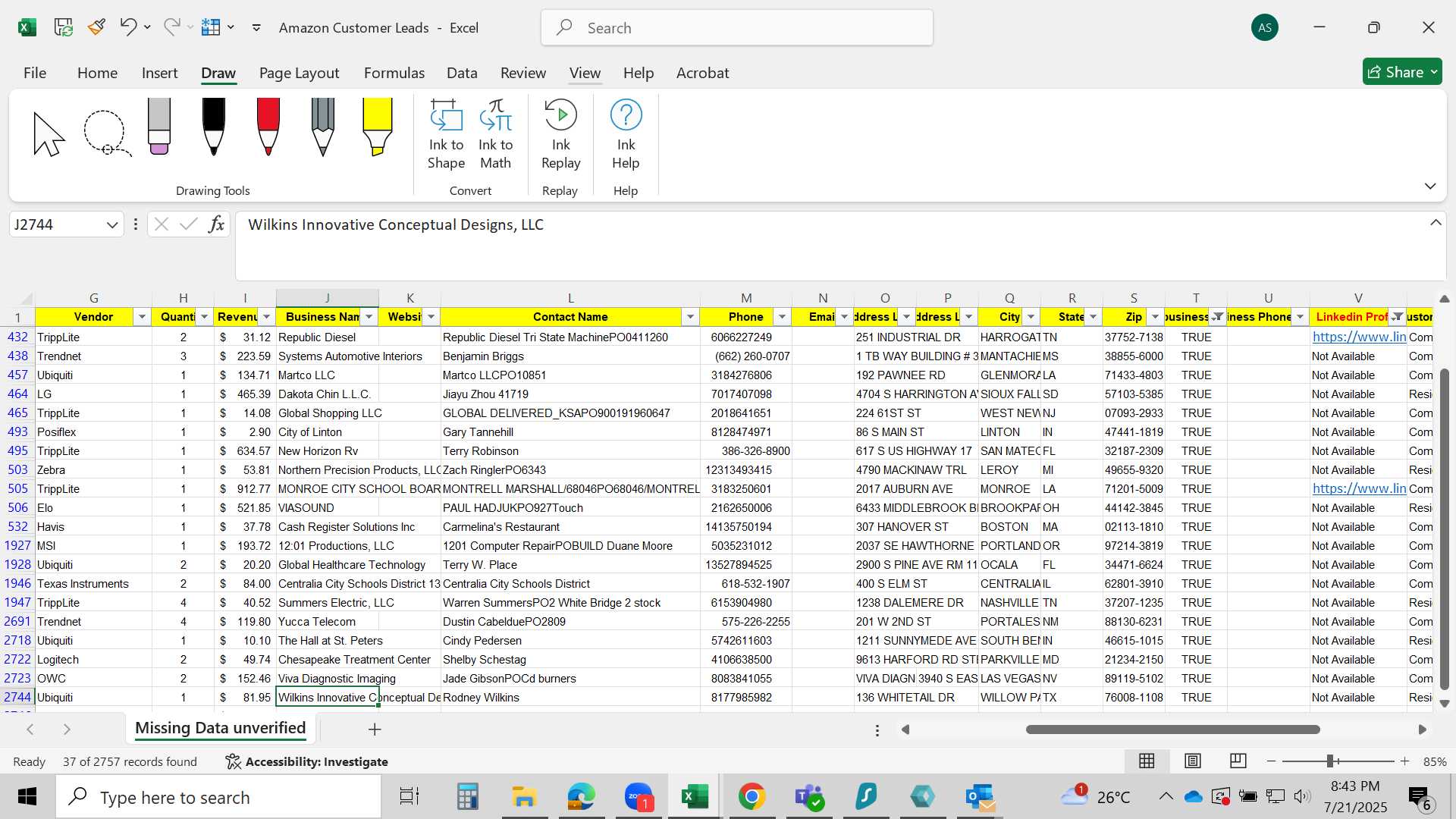This screenshot has width=1456, height=819.
Task: Open the Zip column filter dropdown
Action: click(1155, 317)
